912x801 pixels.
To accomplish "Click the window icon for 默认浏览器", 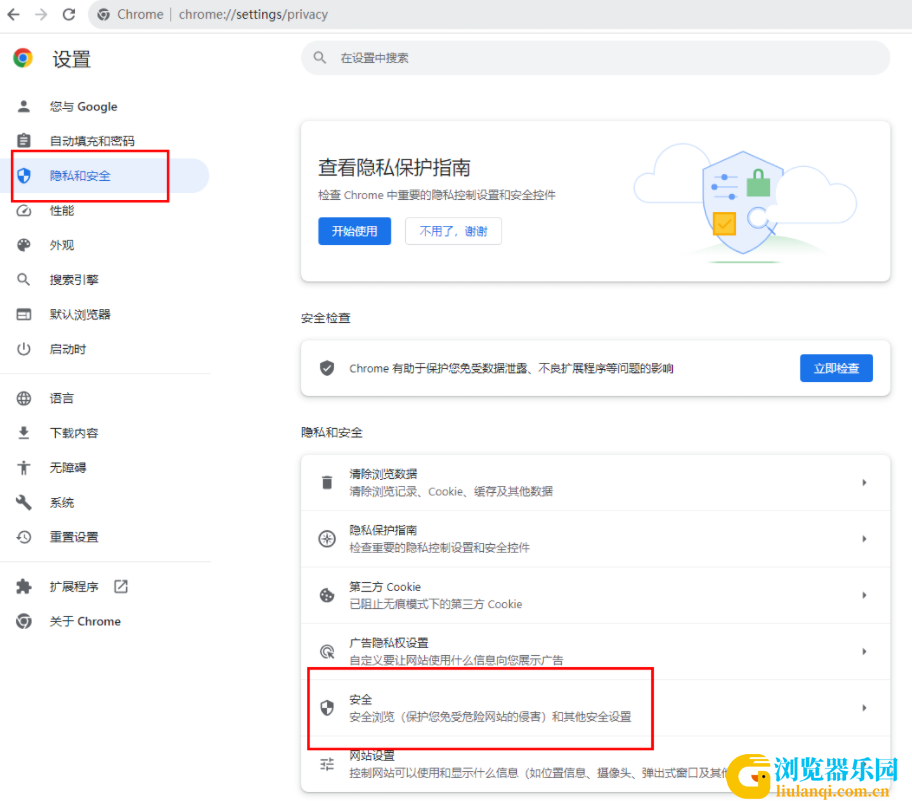I will (x=24, y=315).
